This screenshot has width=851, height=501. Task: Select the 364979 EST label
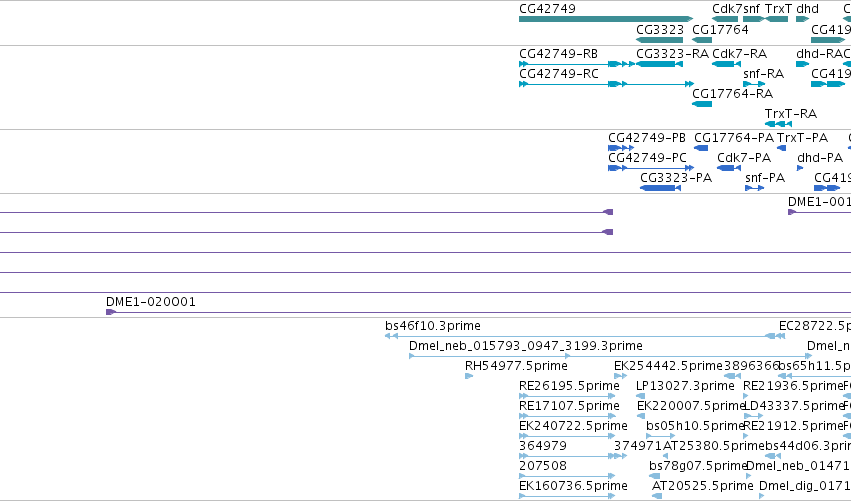543,446
